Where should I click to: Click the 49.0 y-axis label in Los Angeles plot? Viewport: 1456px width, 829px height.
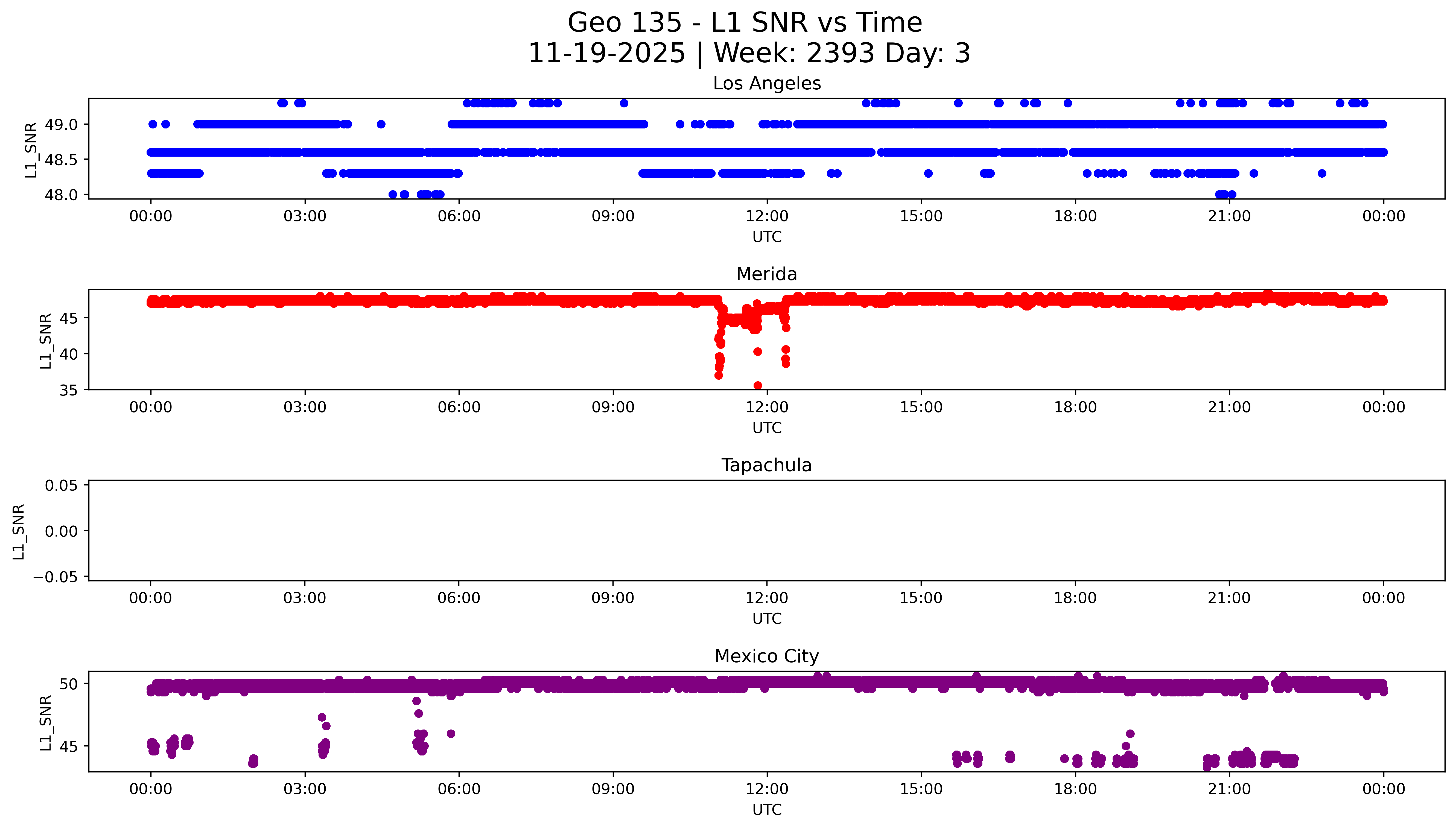[x=61, y=125]
